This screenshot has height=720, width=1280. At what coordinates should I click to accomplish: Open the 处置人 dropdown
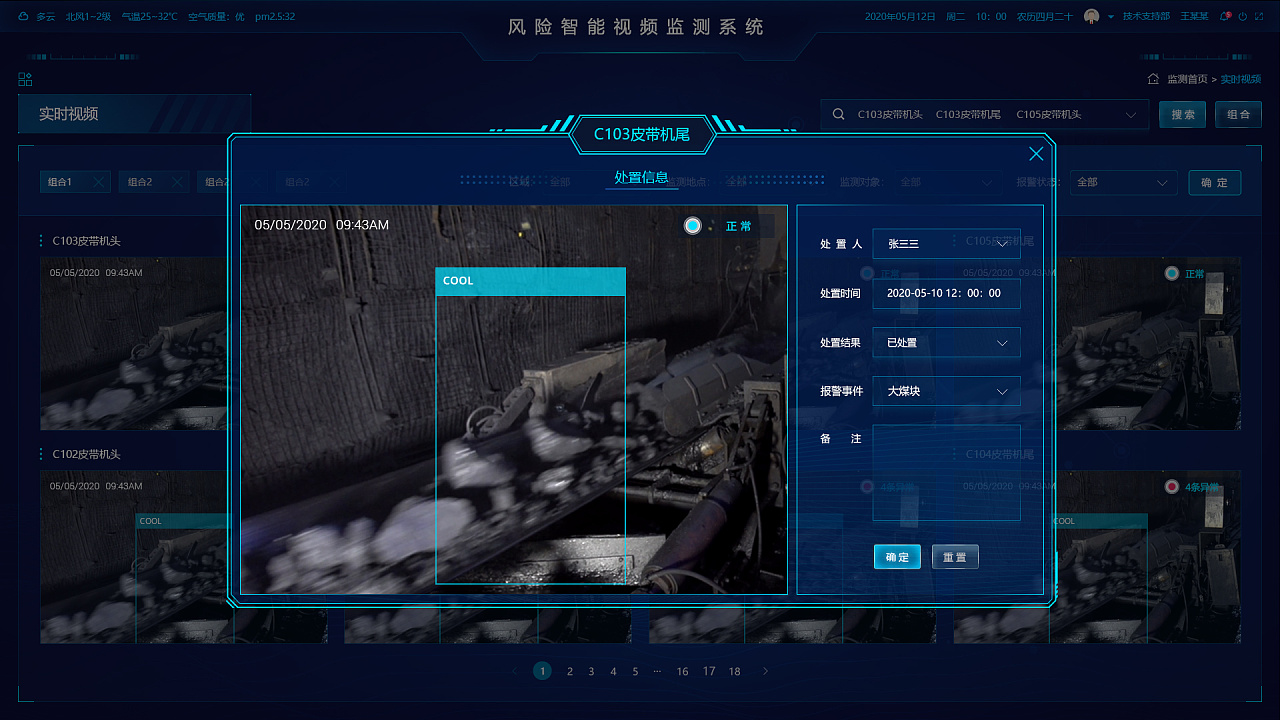[946, 244]
